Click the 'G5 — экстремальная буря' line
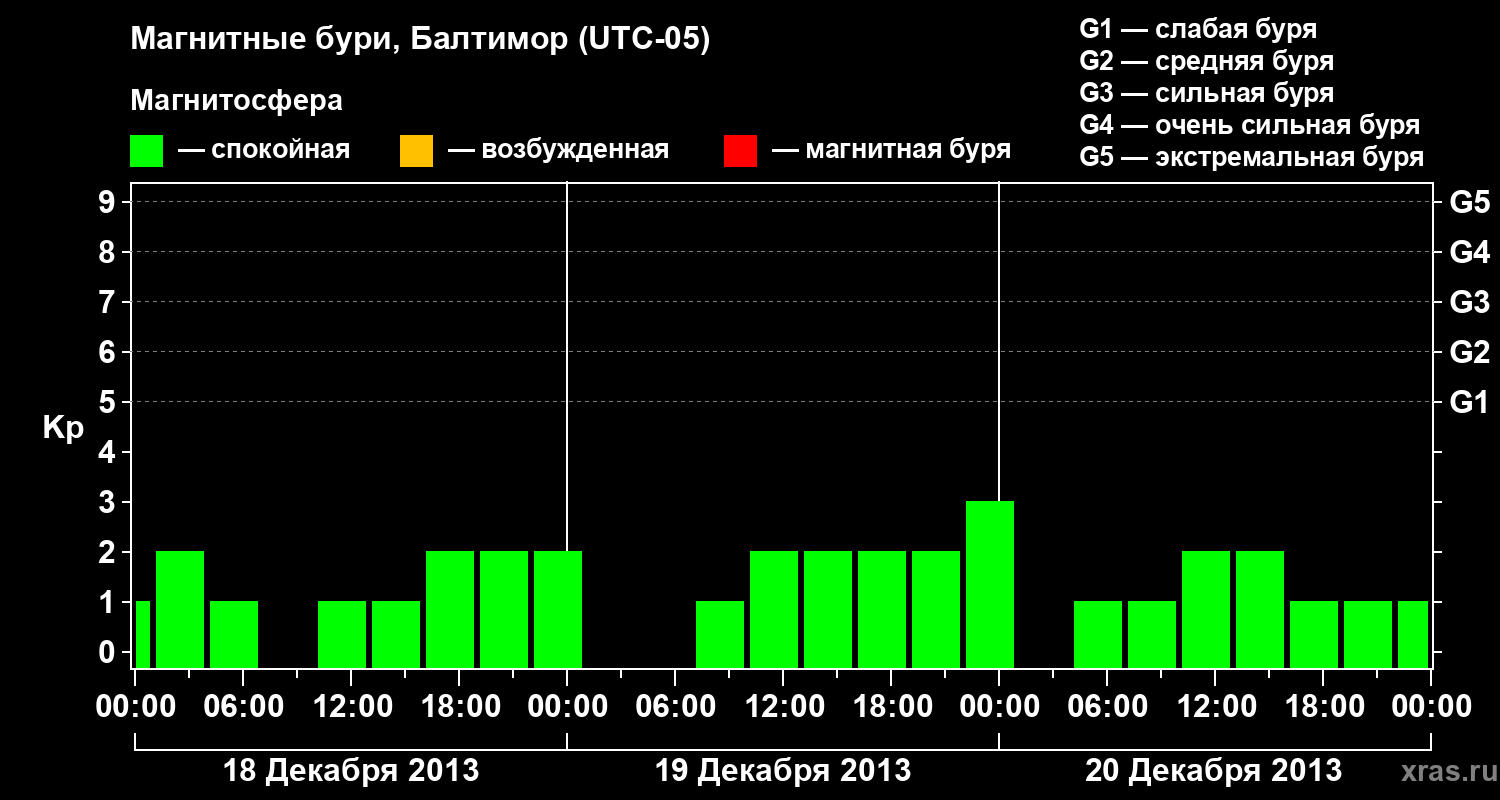Viewport: 1500px width, 800px height. pos(1252,157)
